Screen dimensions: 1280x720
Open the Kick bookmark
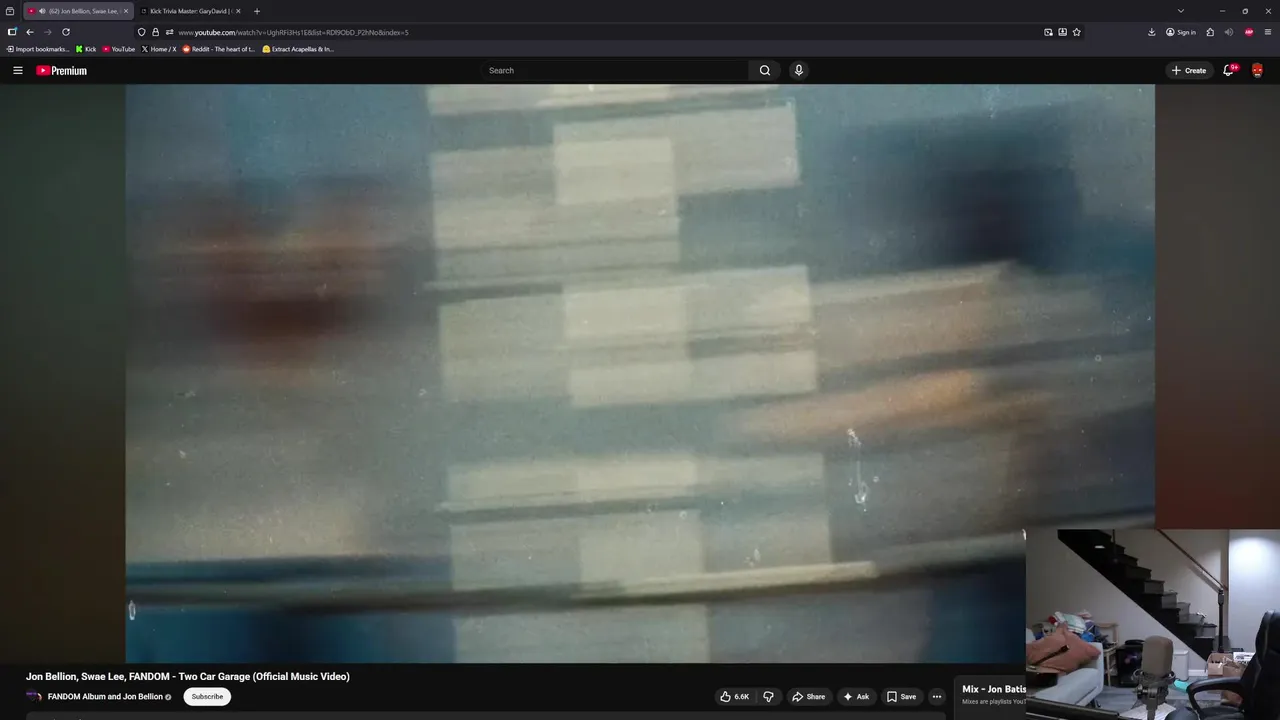[x=86, y=49]
